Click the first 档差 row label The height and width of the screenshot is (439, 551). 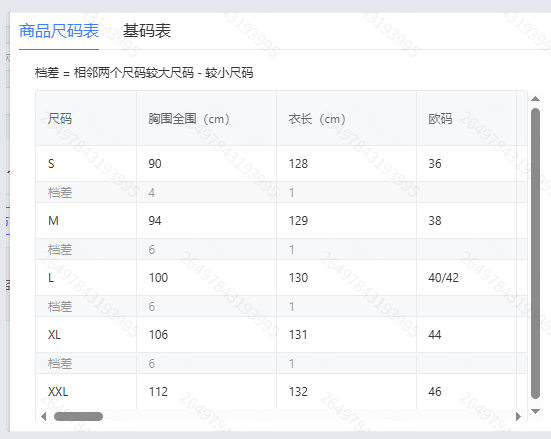click(60, 193)
